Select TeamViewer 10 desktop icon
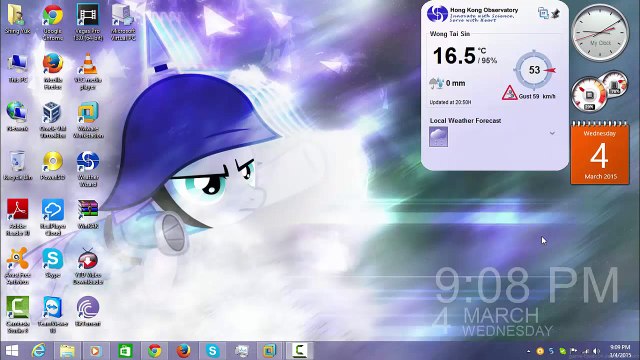640x360 pixels. tap(53, 315)
